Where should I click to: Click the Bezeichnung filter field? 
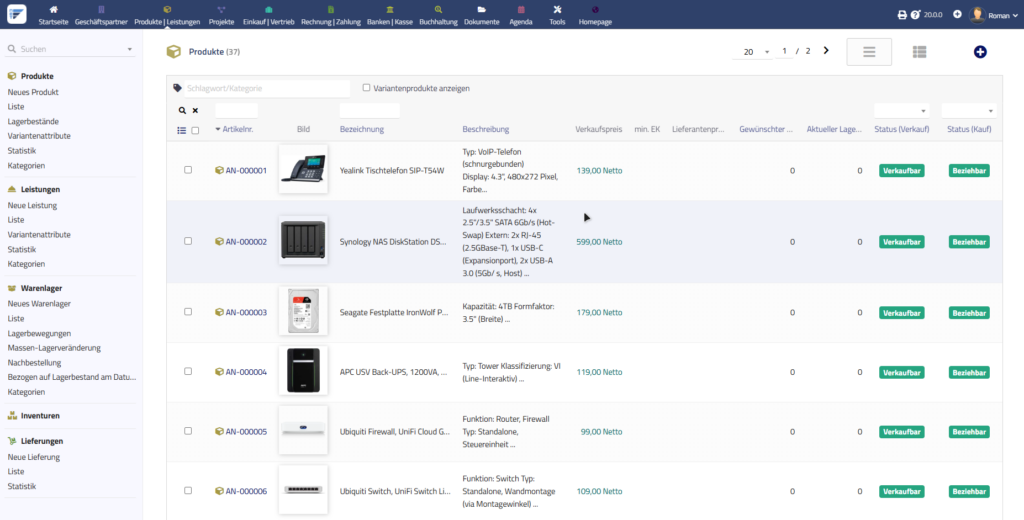click(370, 111)
